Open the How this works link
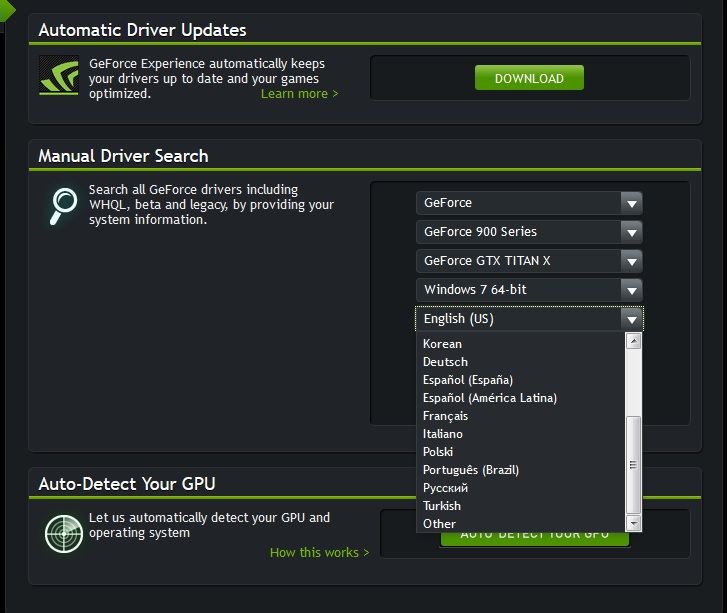The height and width of the screenshot is (613, 727). [319, 553]
